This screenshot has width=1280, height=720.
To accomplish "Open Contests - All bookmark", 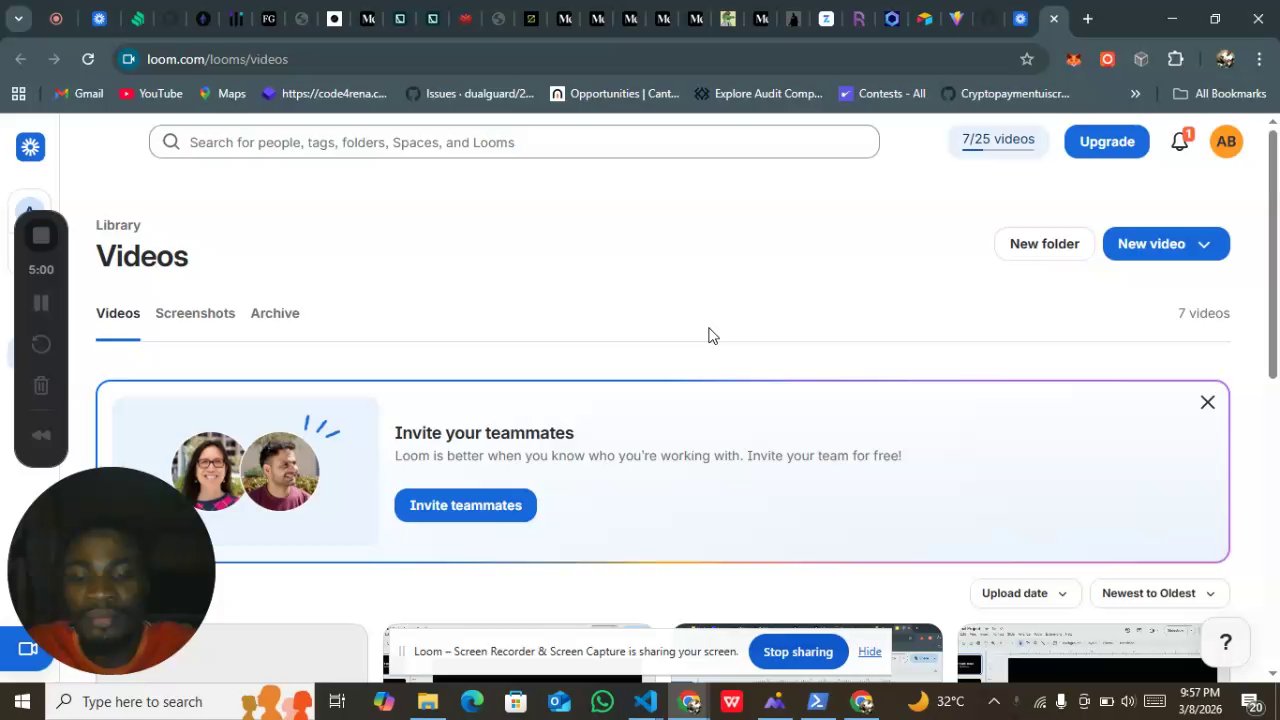I will [x=882, y=93].
